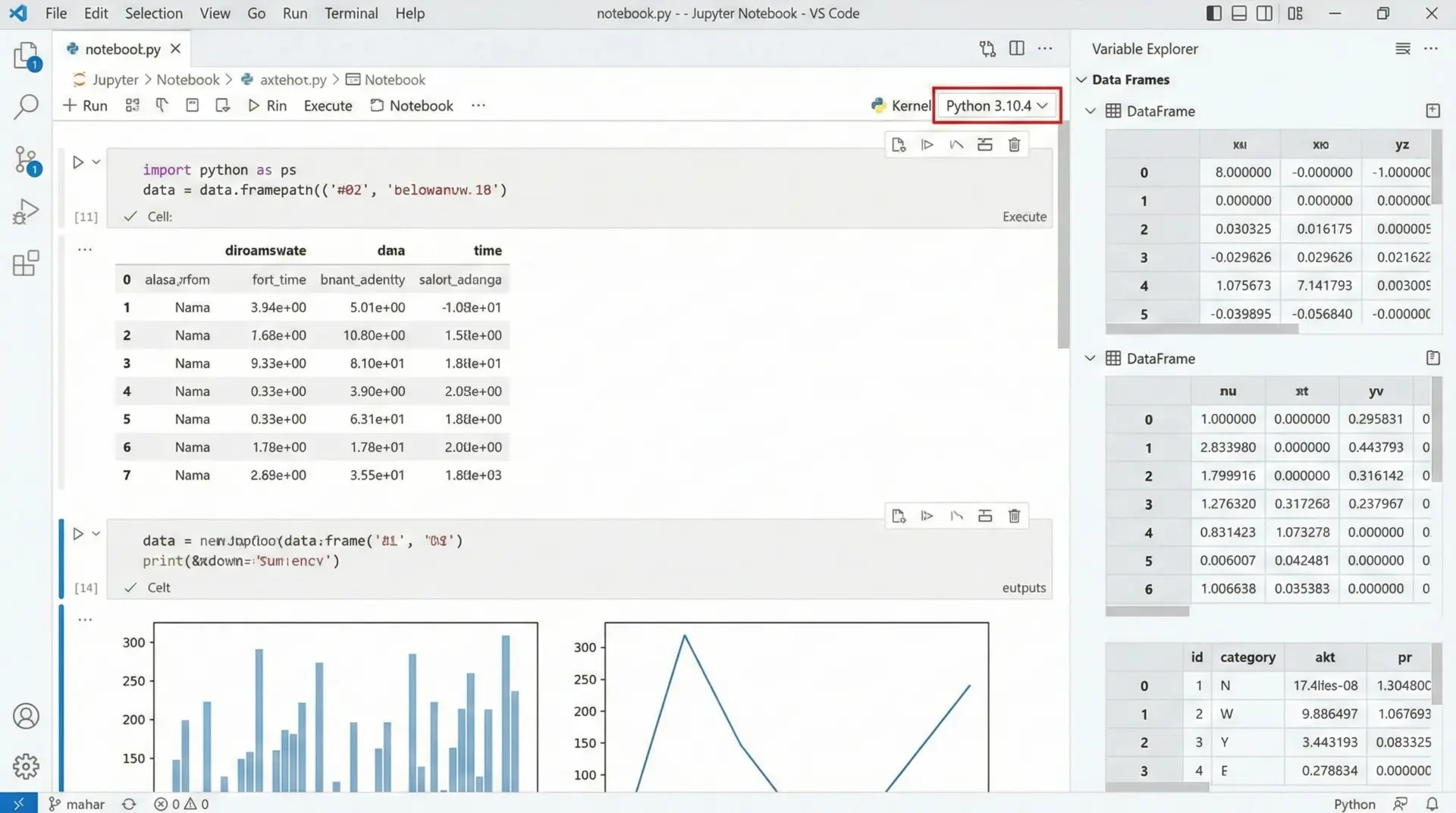The height and width of the screenshot is (813, 1456).
Task: Toggle the primary side bar layout
Action: (x=1213, y=14)
